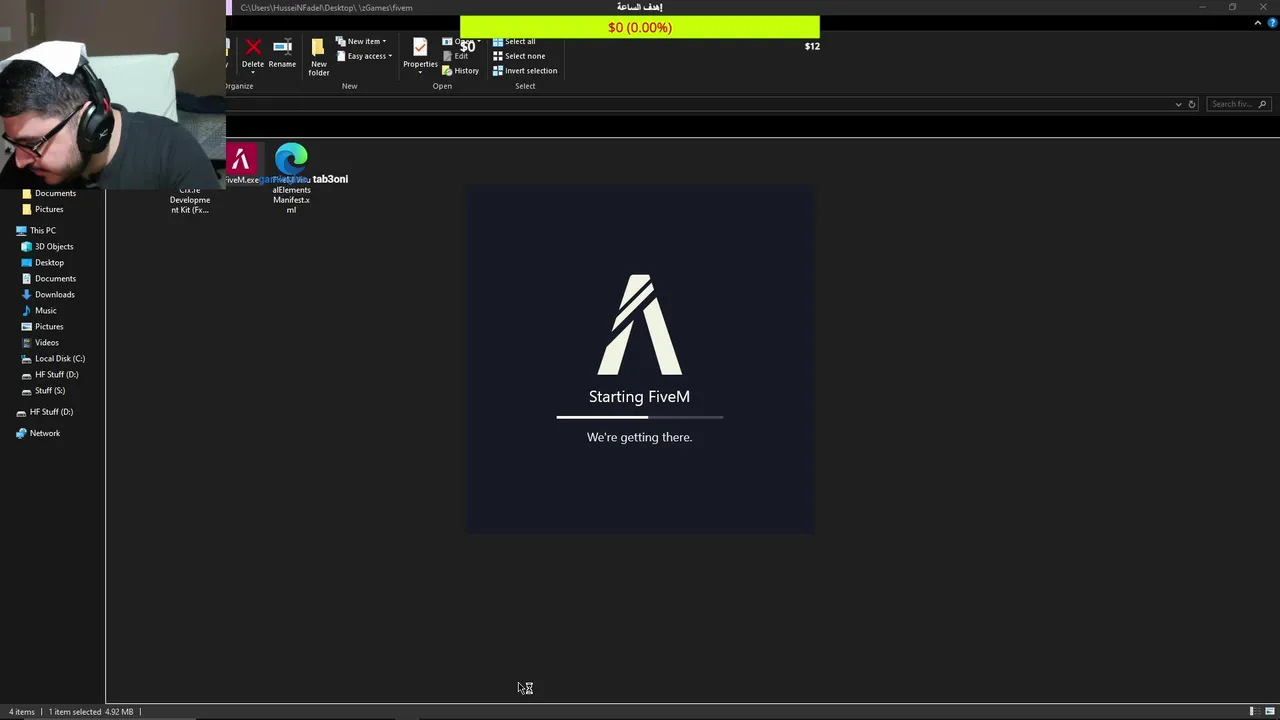Click into the Search fivem field
This screenshot has height=720, width=1280.
(x=1238, y=104)
